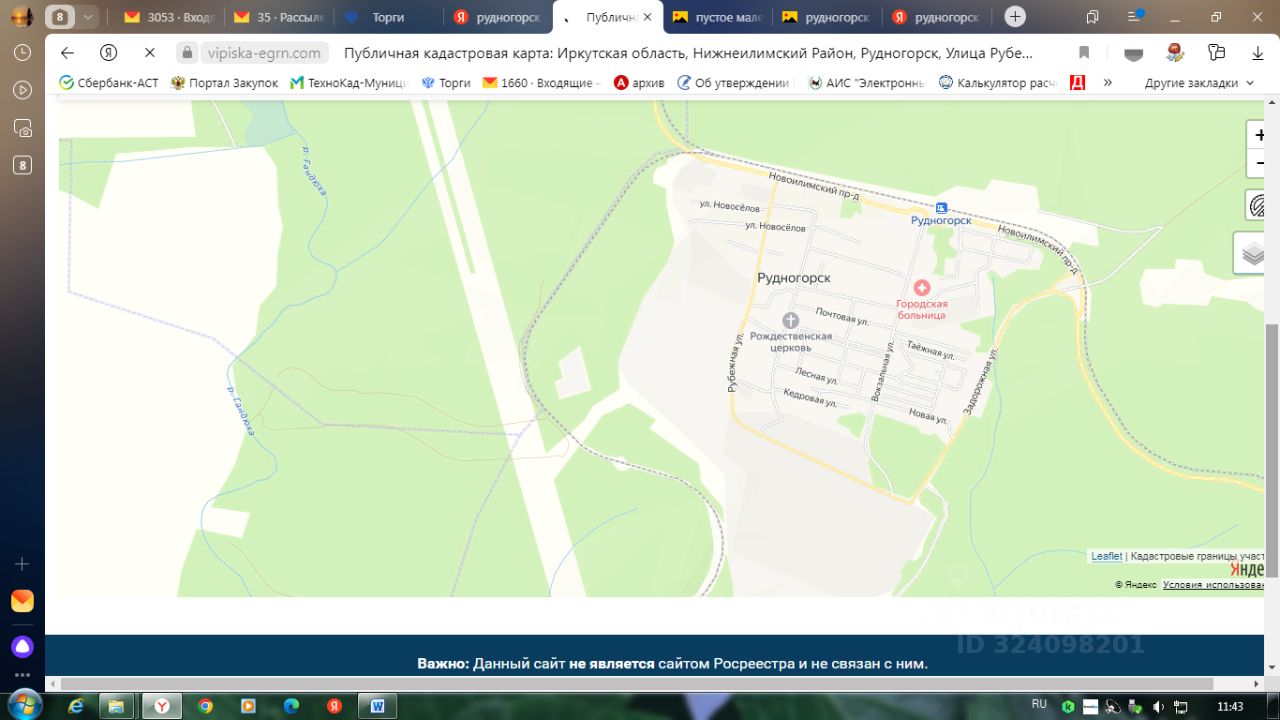Zoom in on the cadastral map
This screenshot has height=720, width=1280.
click(x=1258, y=135)
